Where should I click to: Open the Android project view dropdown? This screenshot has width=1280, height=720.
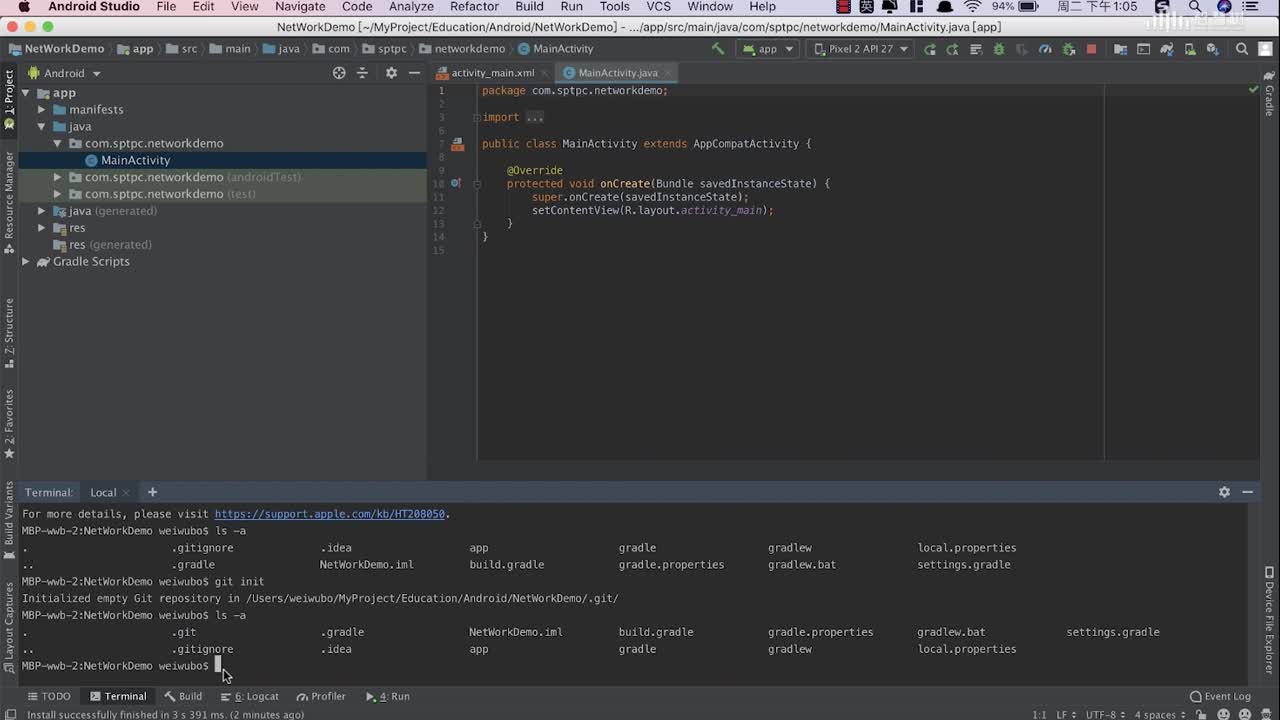tap(65, 73)
